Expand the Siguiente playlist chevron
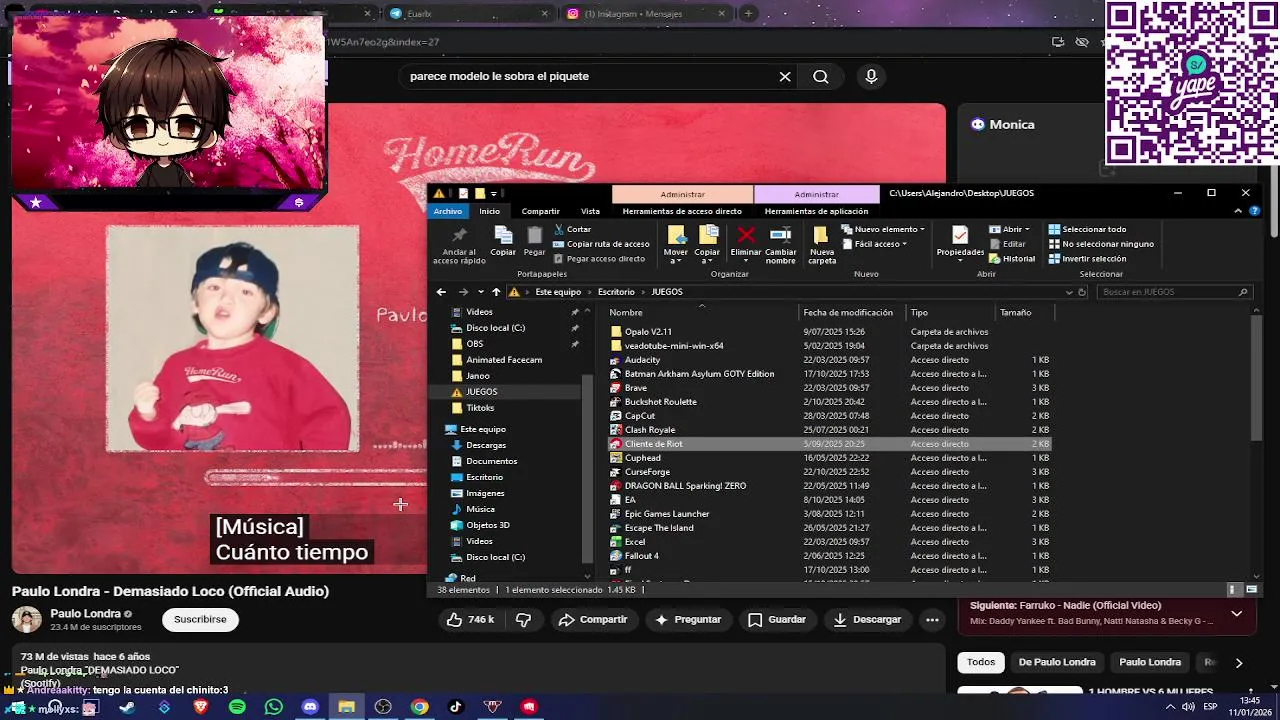This screenshot has height=720, width=1280. [x=1236, y=613]
